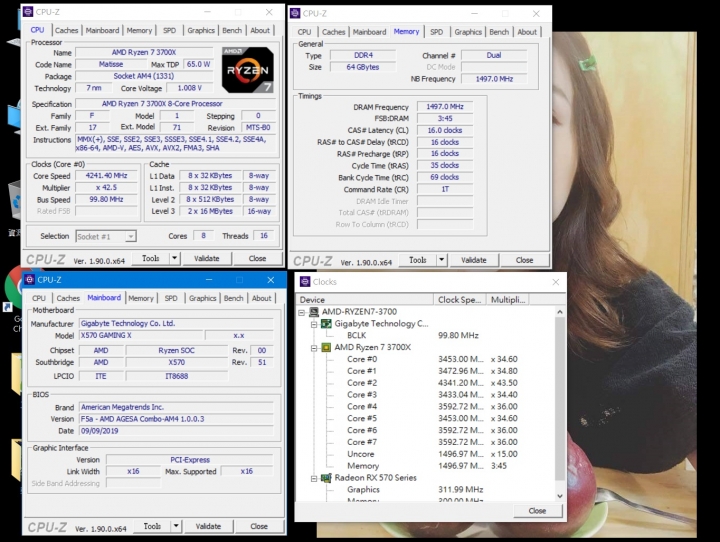Click Tools button in the Memory window
This screenshot has height=542, width=720.
tap(417, 260)
